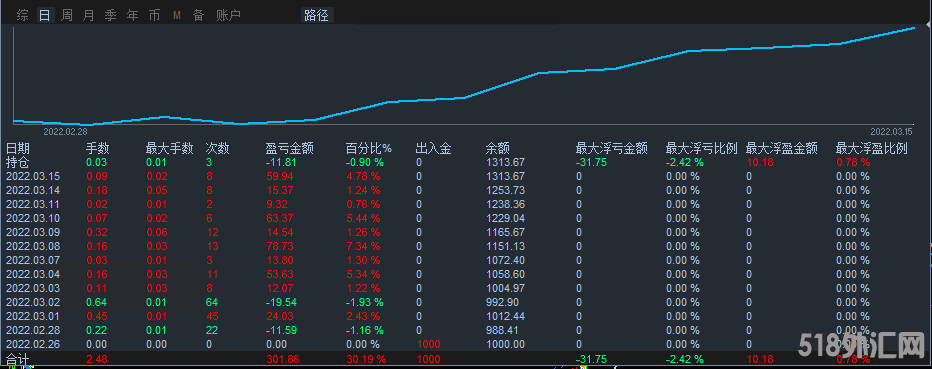Switch to the 账户 account tab
Screen dimensions: 932x369
tap(228, 15)
